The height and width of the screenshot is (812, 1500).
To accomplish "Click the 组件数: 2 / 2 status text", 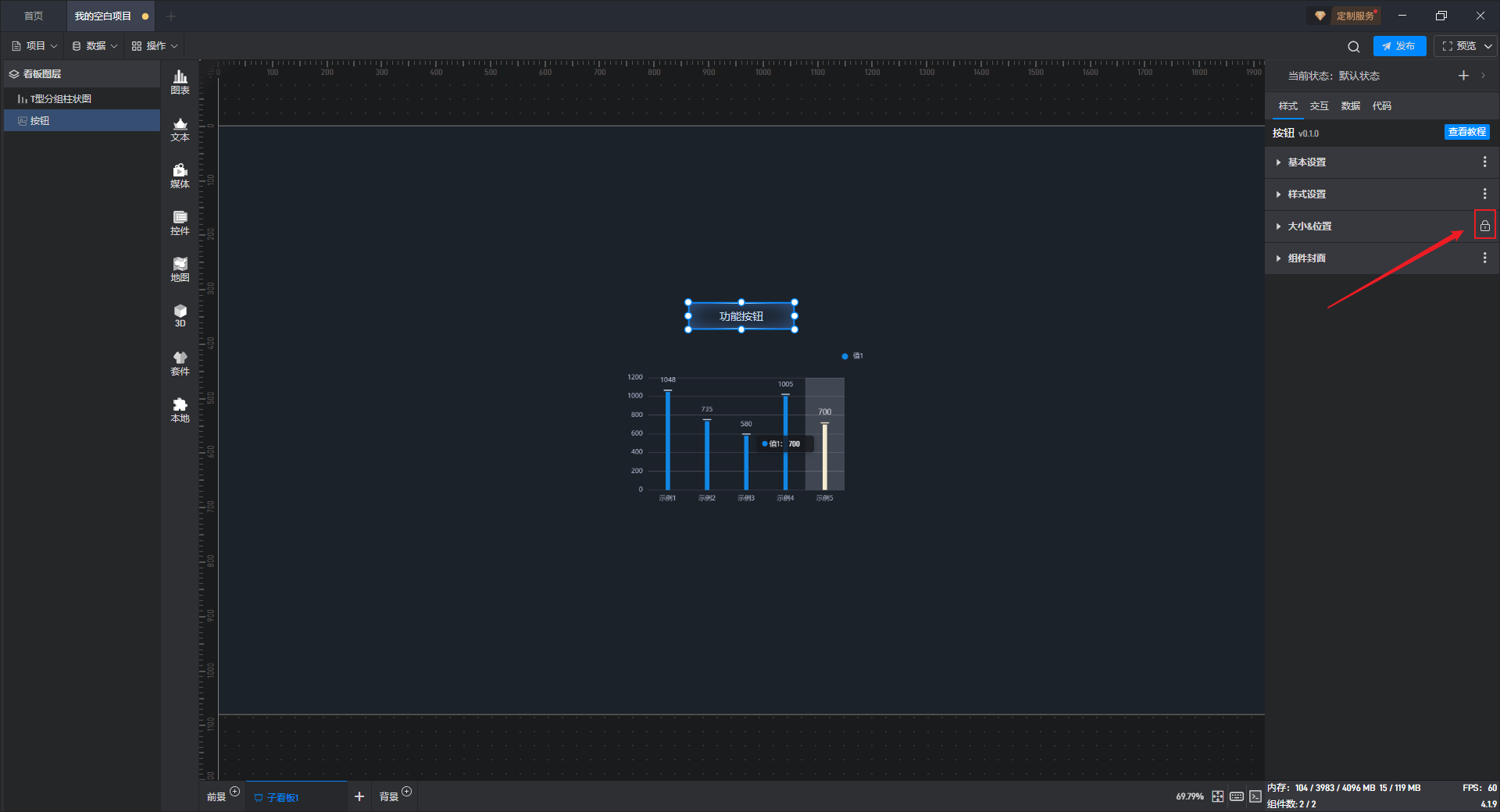I will (1291, 804).
